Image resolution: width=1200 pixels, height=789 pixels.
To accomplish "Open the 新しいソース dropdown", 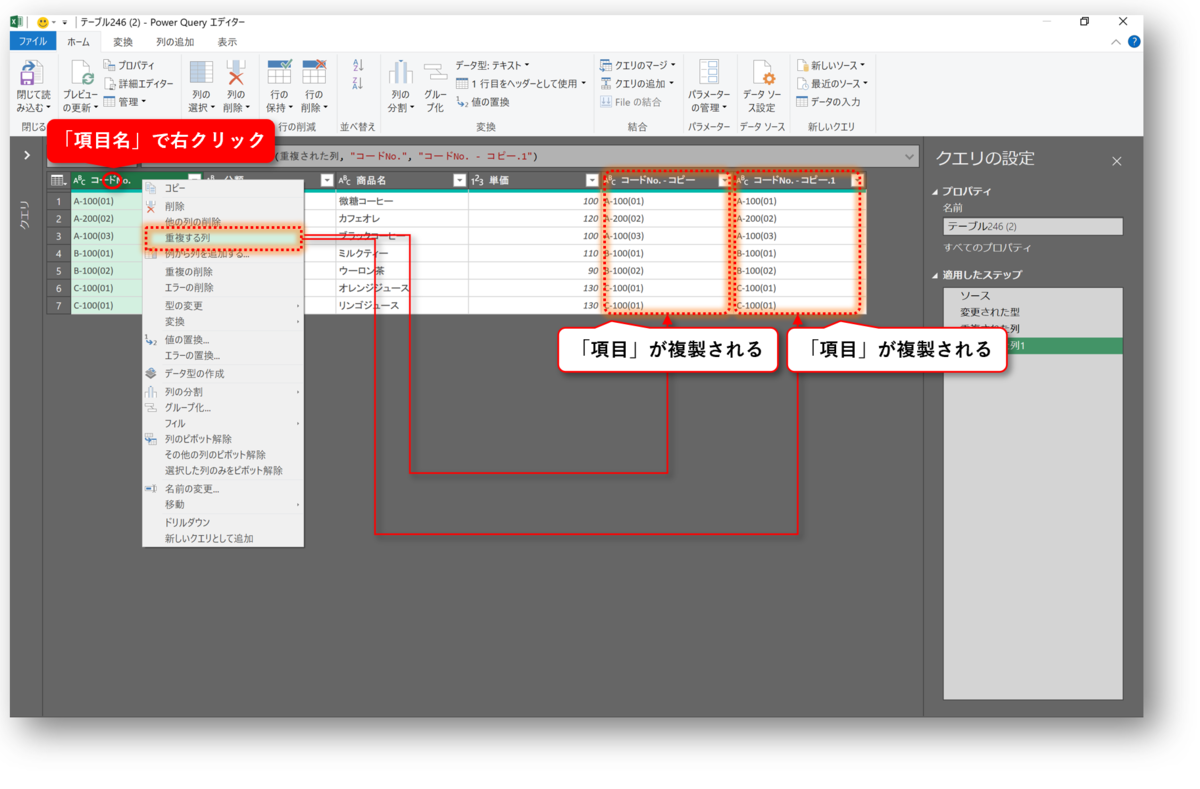I will click(x=831, y=65).
